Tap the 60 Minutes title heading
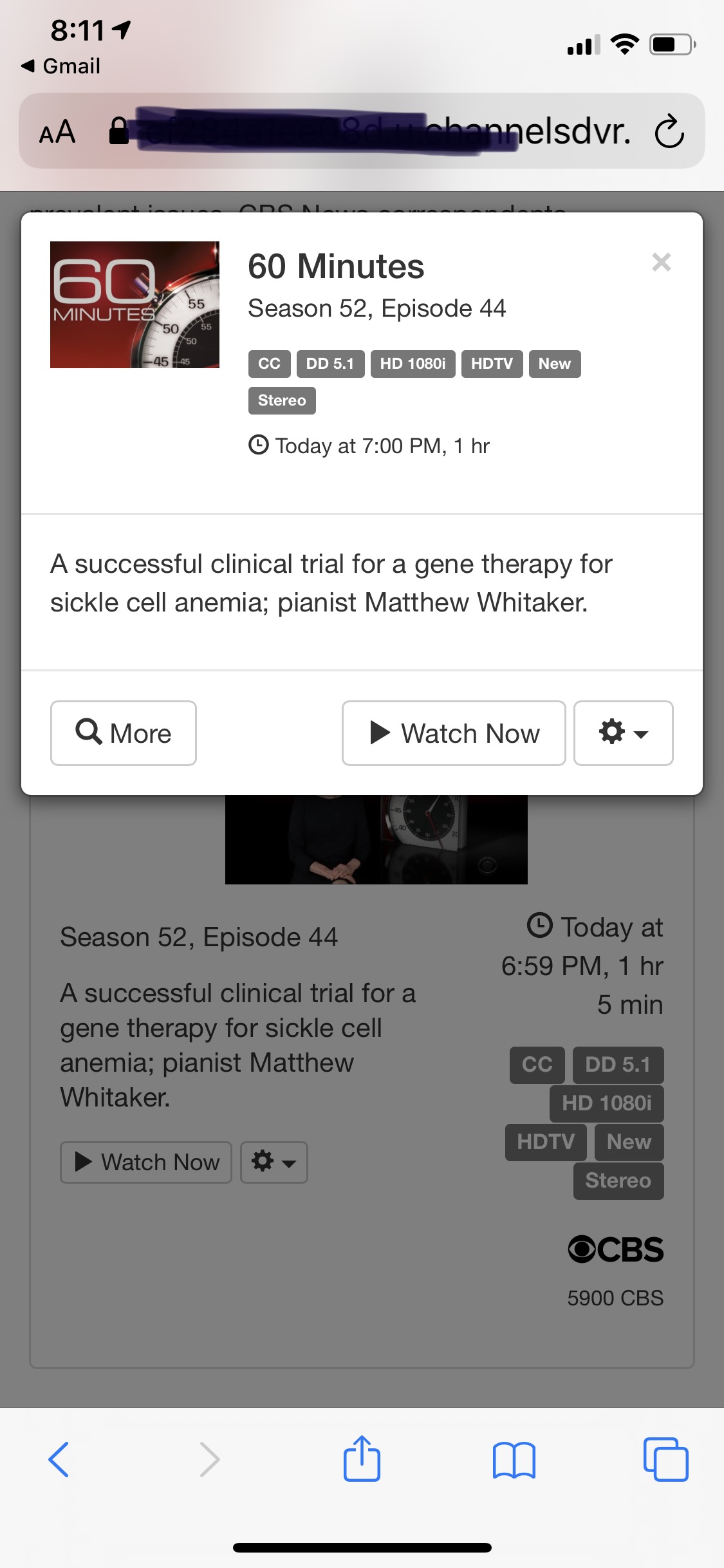724x1568 pixels. click(x=336, y=266)
